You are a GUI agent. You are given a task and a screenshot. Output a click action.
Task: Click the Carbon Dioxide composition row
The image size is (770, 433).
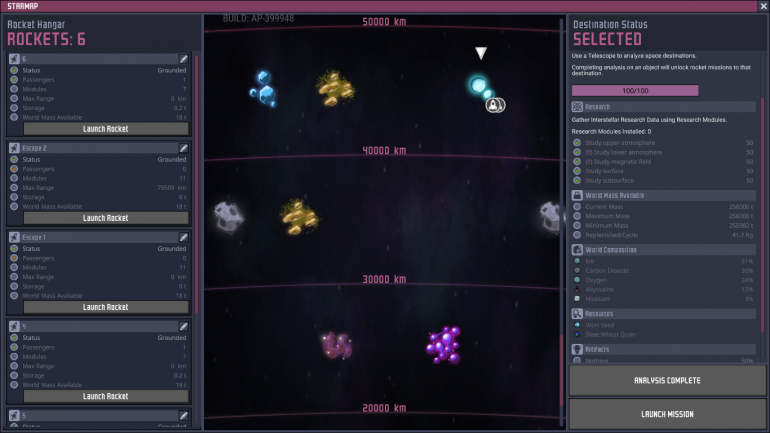(663, 271)
